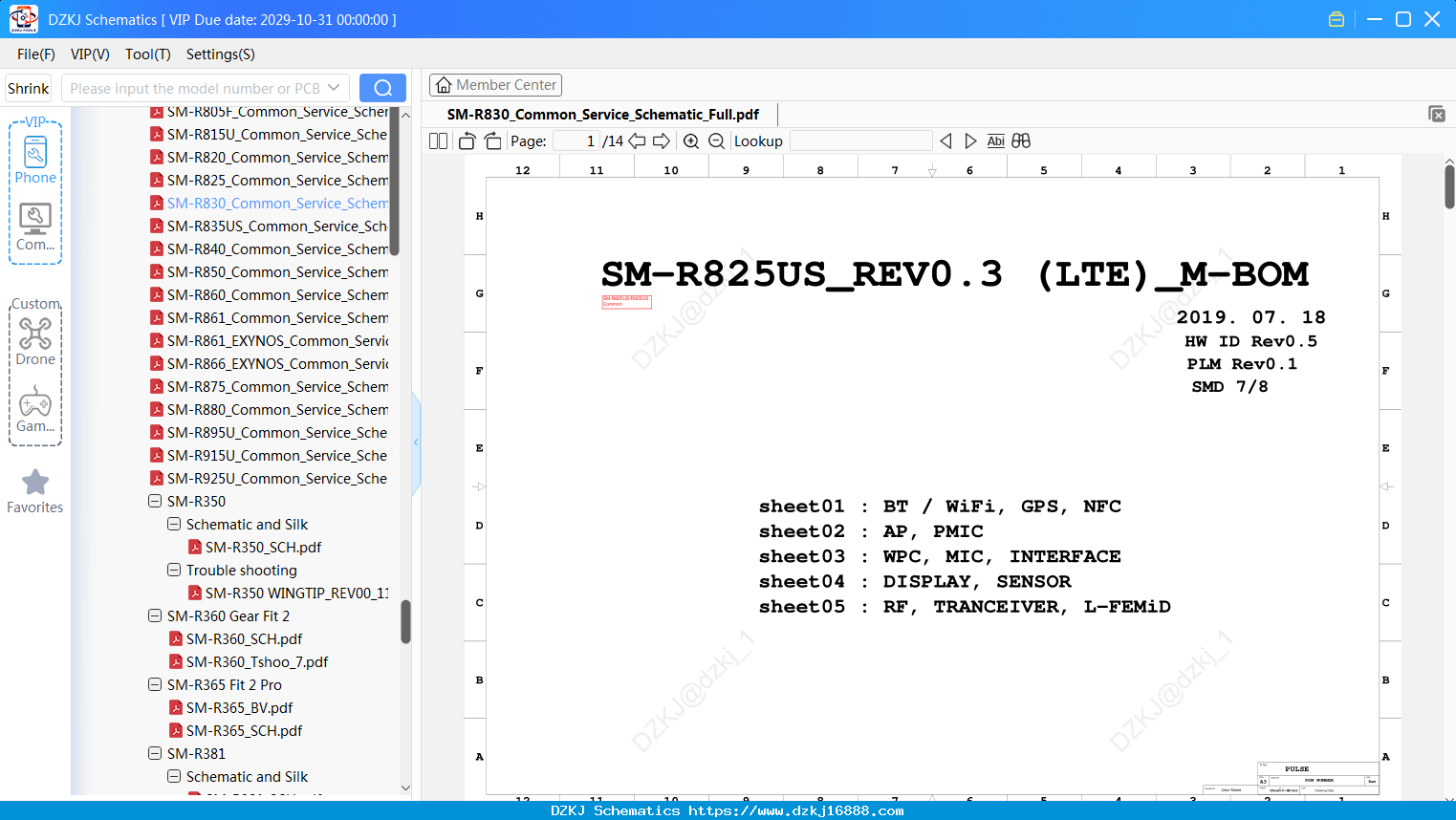Select SM-R830_Common_Service_Schematic in the tree
Screen dimensions: 1456x820
click(x=277, y=204)
